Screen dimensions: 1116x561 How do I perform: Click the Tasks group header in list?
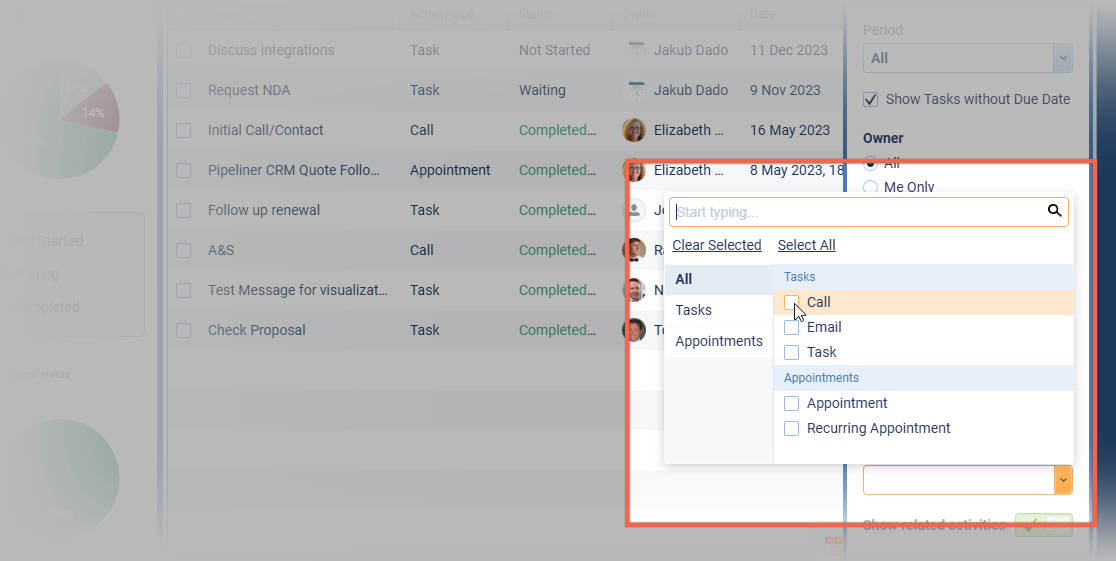924,277
